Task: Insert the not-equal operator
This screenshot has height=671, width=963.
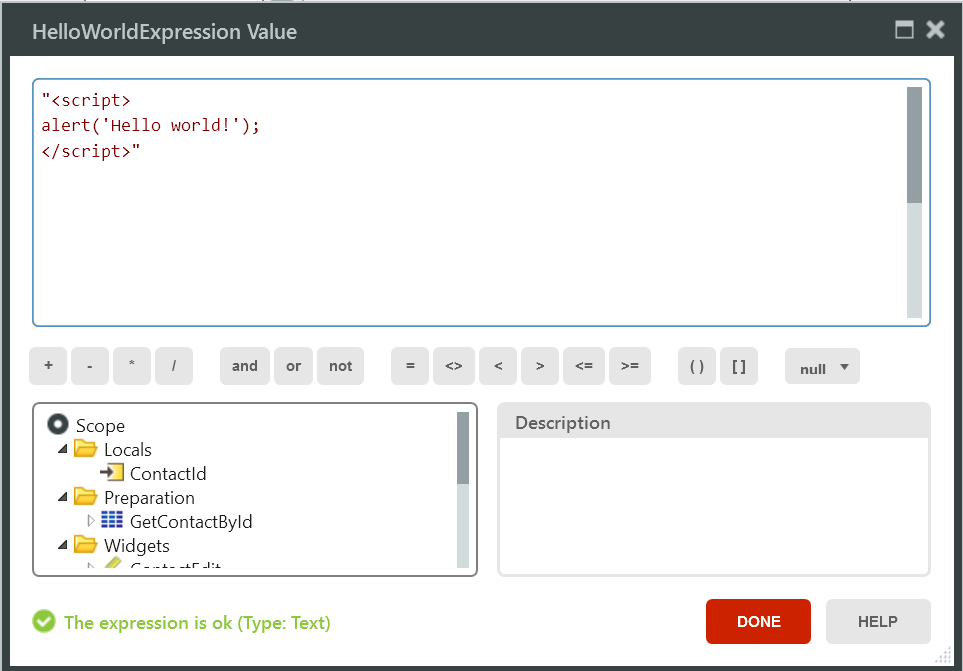Action: [454, 366]
